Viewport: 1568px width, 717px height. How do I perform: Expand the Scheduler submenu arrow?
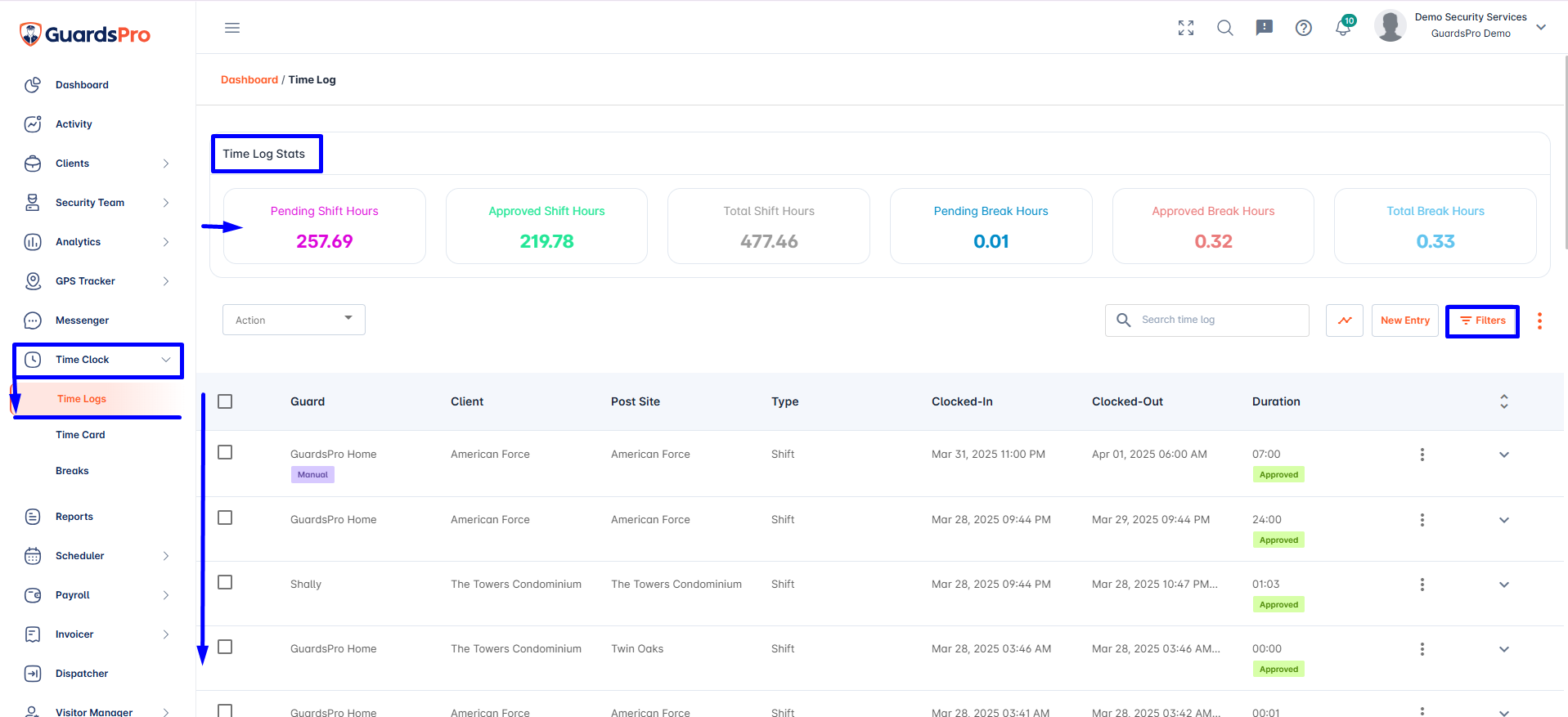[x=166, y=556]
